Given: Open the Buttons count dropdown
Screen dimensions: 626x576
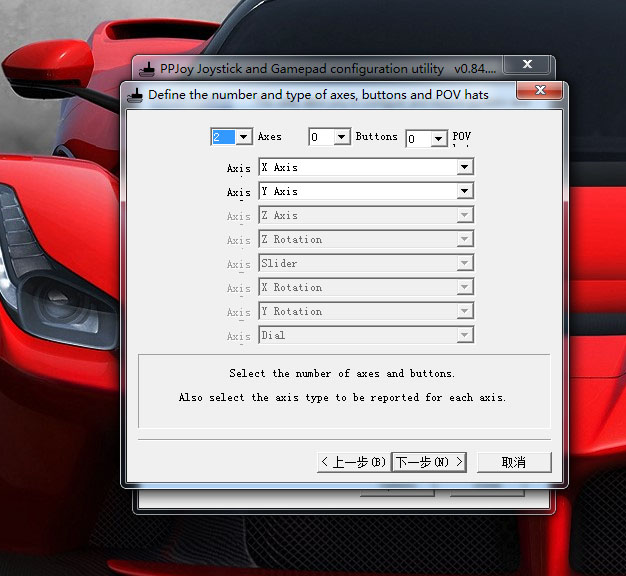Looking at the screenshot, I should 341,137.
